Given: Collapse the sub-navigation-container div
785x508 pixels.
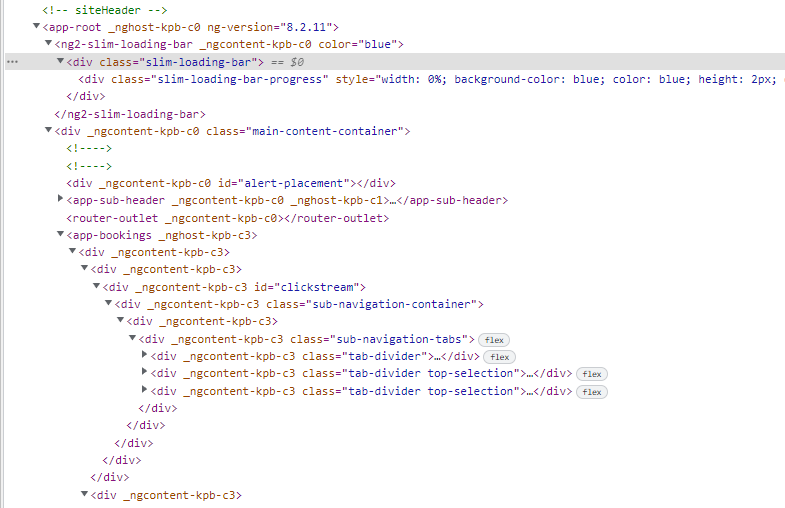Looking at the screenshot, I should 108,304.
